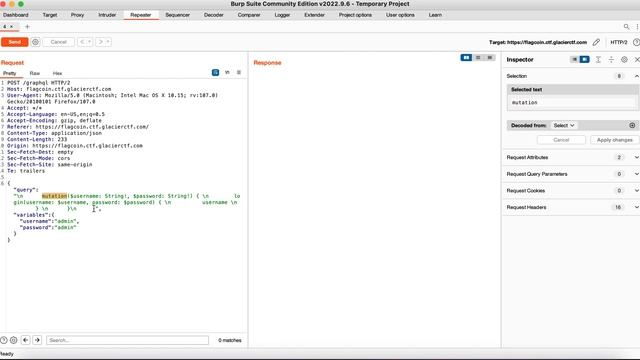
Task: Open the Sequencer tab
Action: [x=178, y=15]
